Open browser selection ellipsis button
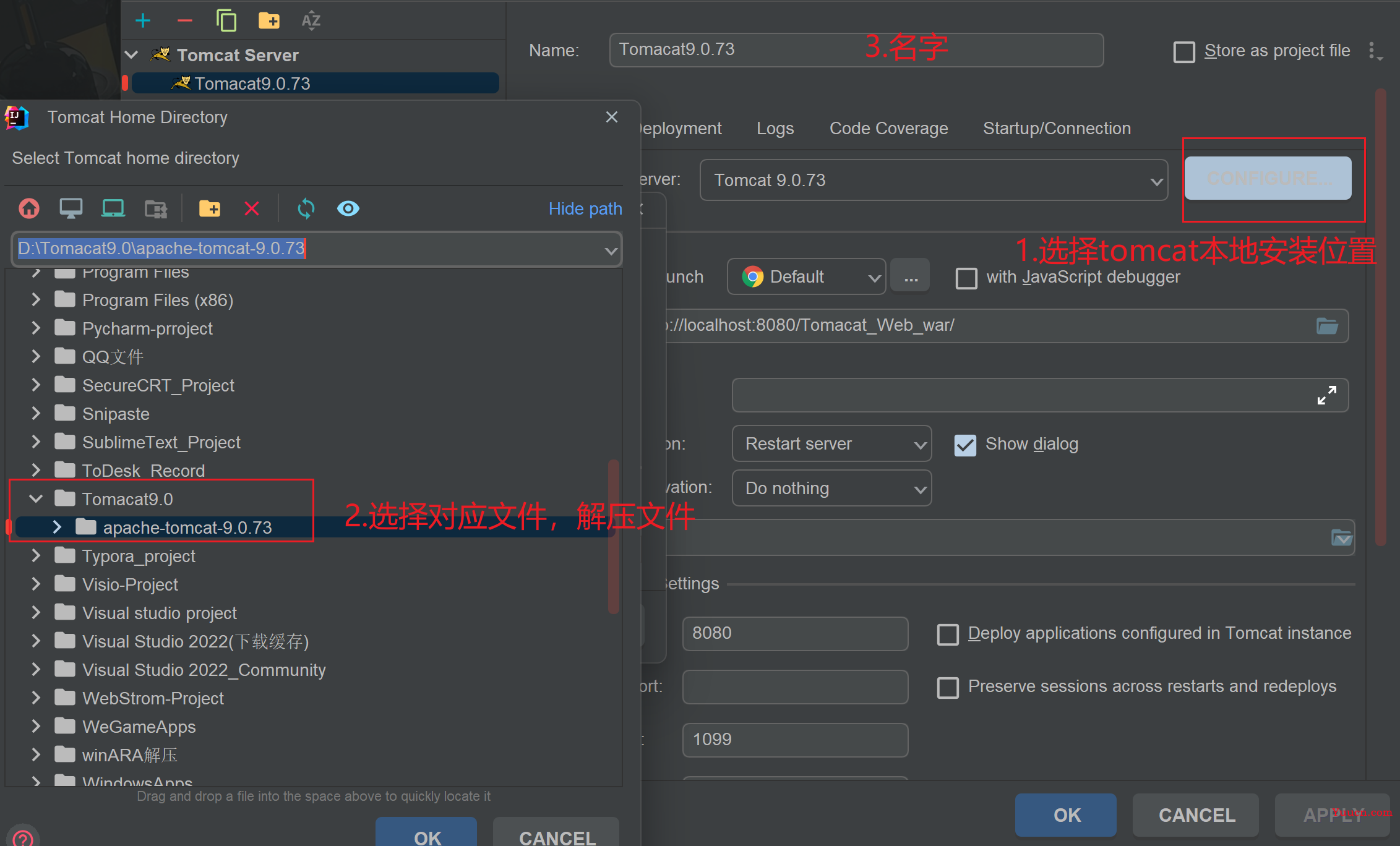The image size is (1400, 846). 911,276
